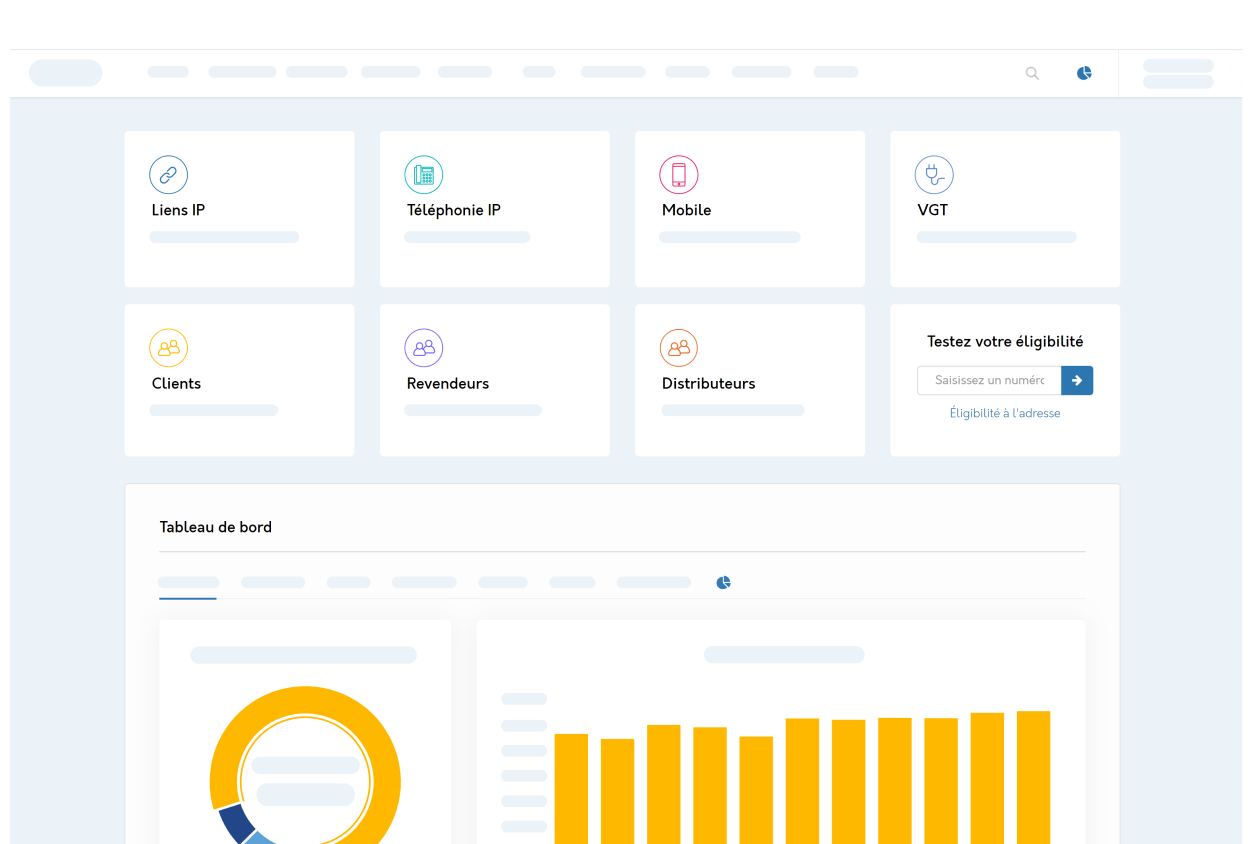Image resolution: width=1250 pixels, height=844 pixels.
Task: Click the Saisissez un numéro input field
Action: coord(989,380)
